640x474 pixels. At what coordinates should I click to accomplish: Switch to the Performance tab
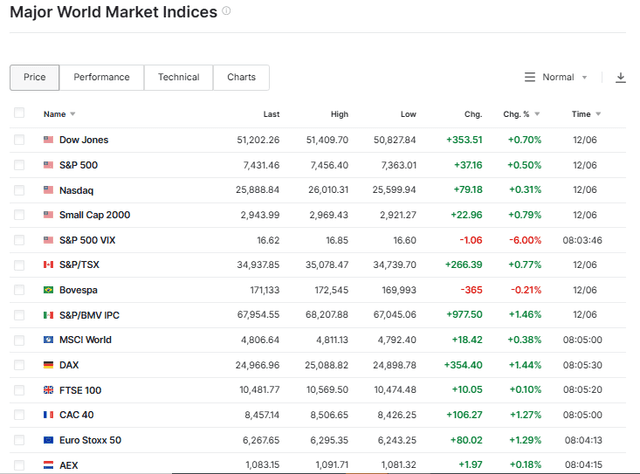tap(102, 77)
